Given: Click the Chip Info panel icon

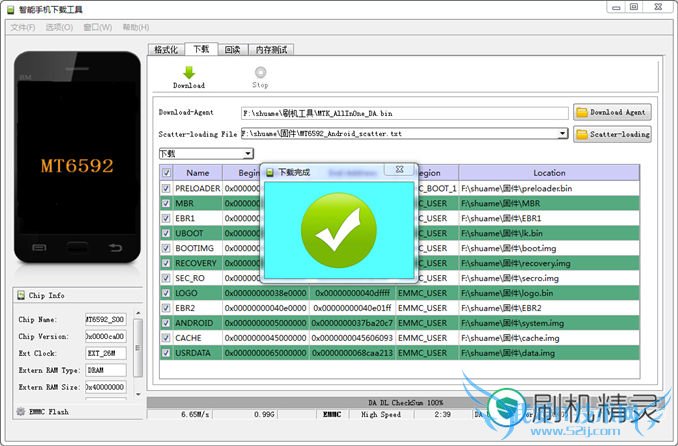Looking at the screenshot, I should point(21,295).
